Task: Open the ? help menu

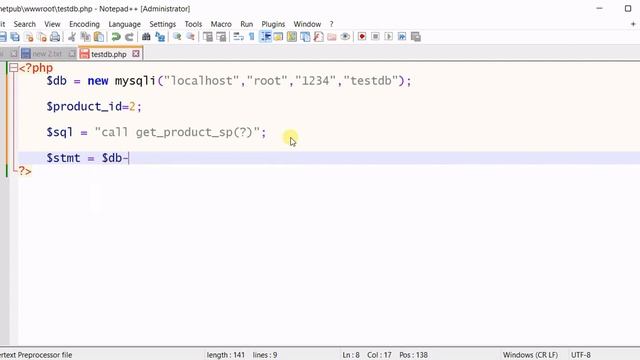Action: [x=331, y=24]
